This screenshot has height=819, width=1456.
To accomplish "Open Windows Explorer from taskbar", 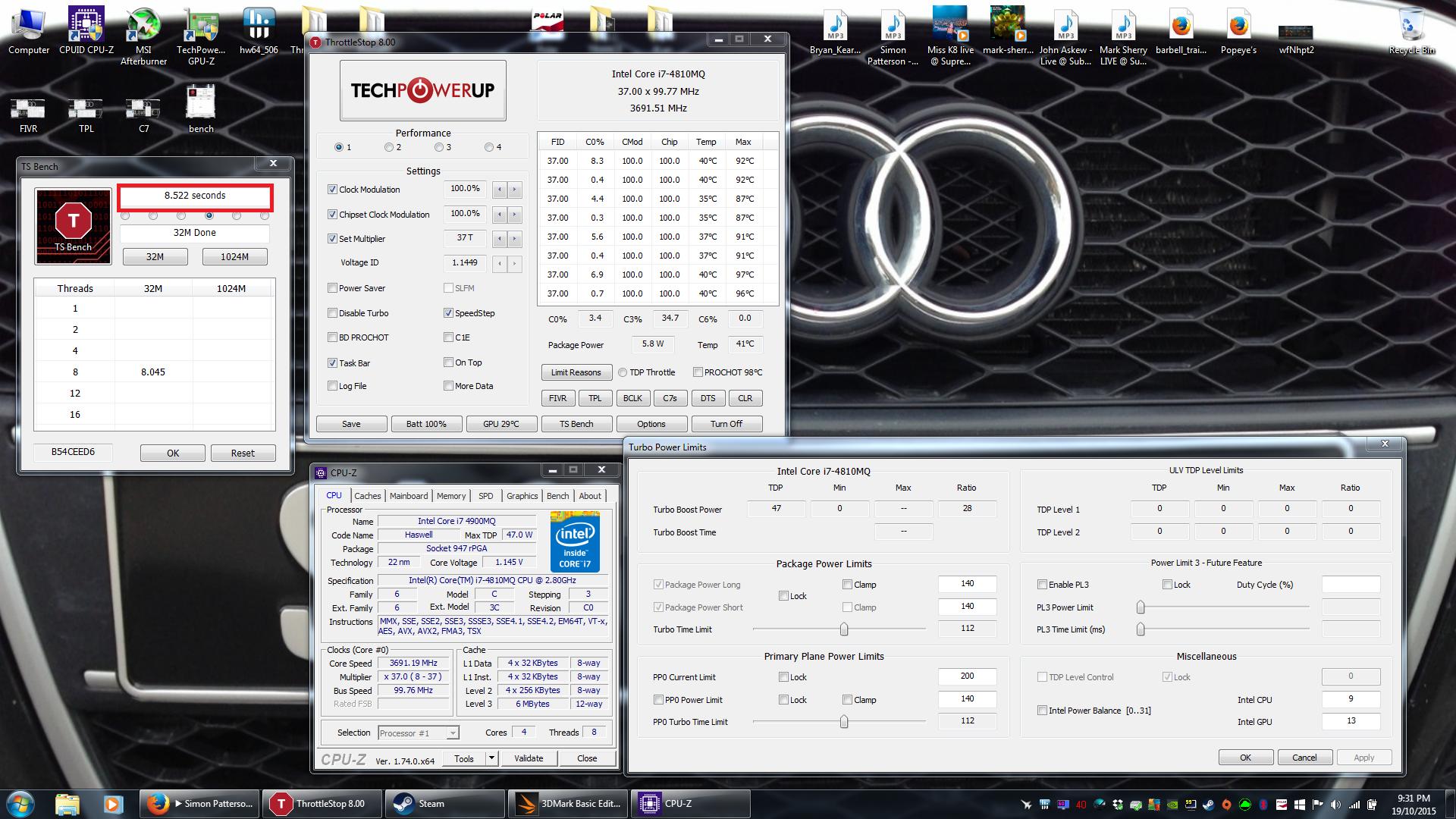I will (67, 803).
